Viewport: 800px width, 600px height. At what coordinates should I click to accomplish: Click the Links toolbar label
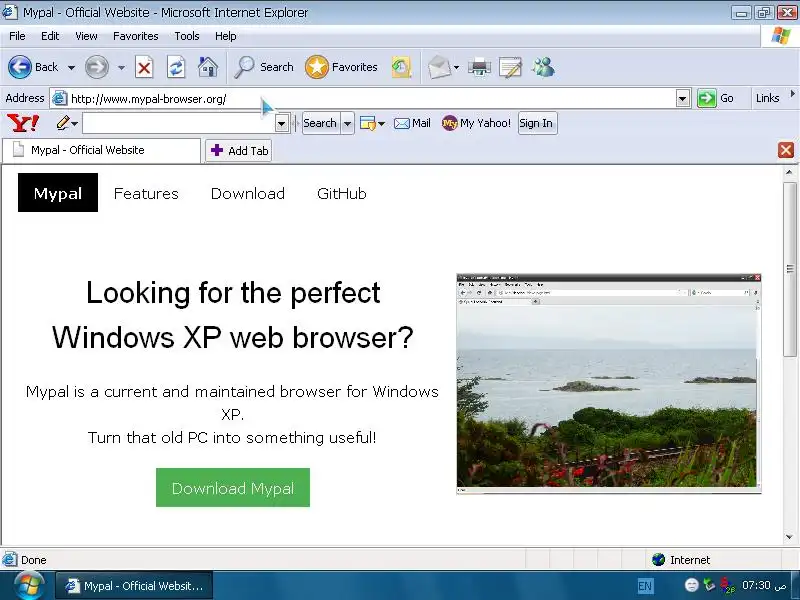(x=767, y=98)
